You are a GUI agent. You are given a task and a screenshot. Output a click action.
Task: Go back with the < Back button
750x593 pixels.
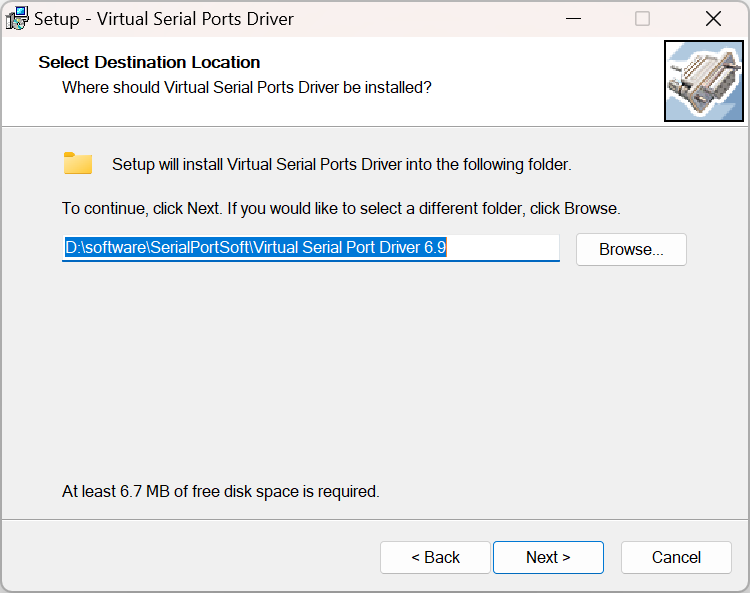click(435, 557)
